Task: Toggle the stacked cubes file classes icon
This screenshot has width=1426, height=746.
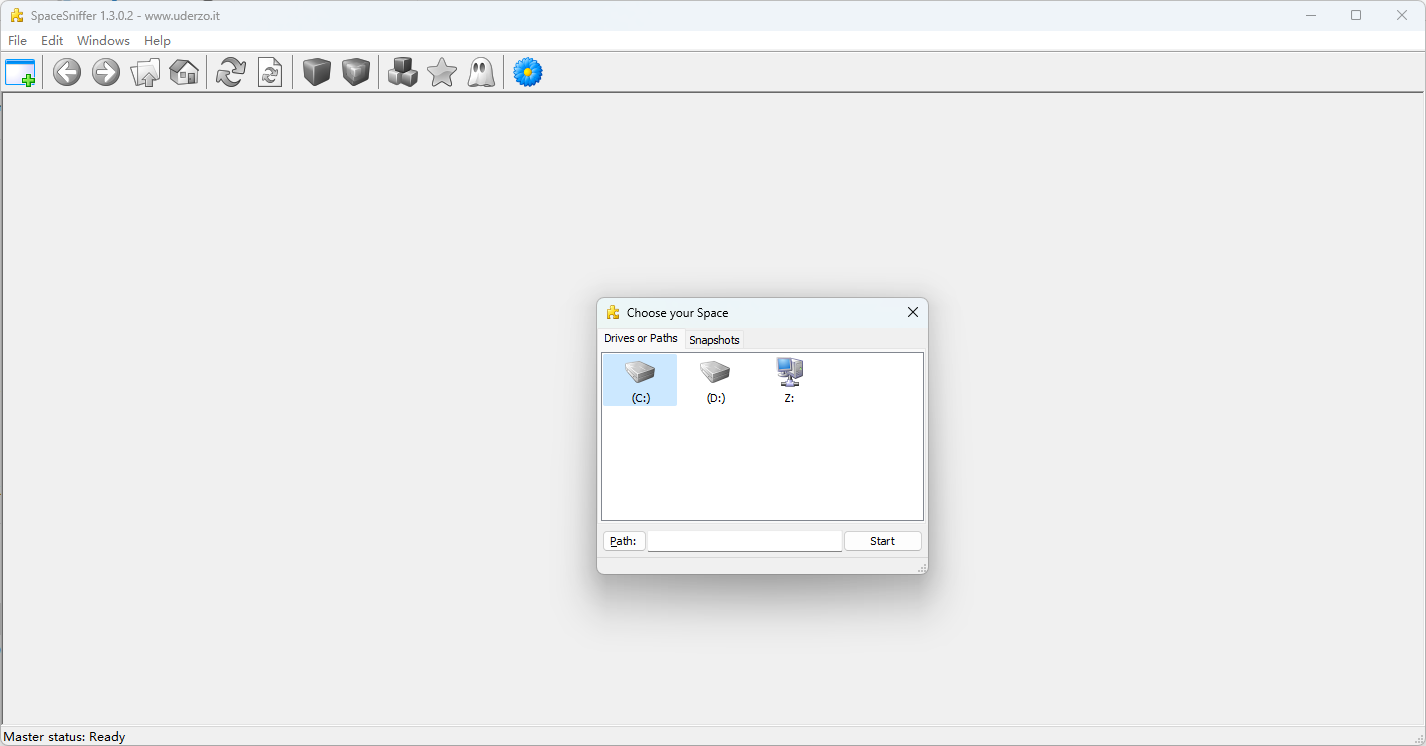Action: click(x=403, y=73)
